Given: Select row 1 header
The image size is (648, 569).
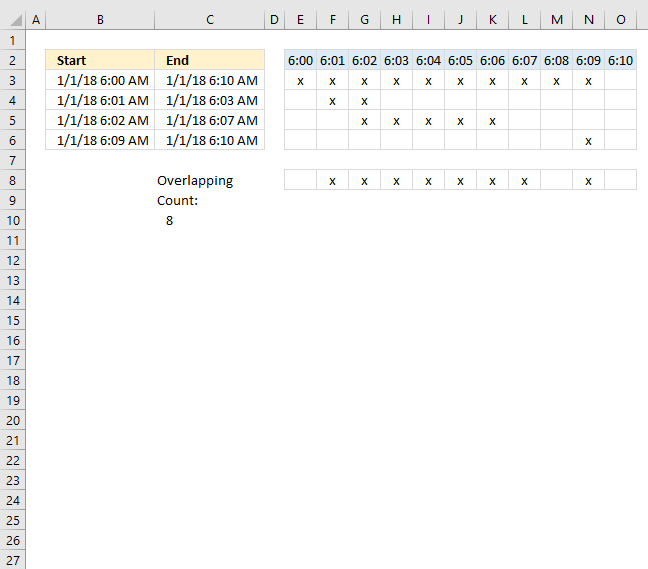Looking at the screenshot, I should (12, 40).
